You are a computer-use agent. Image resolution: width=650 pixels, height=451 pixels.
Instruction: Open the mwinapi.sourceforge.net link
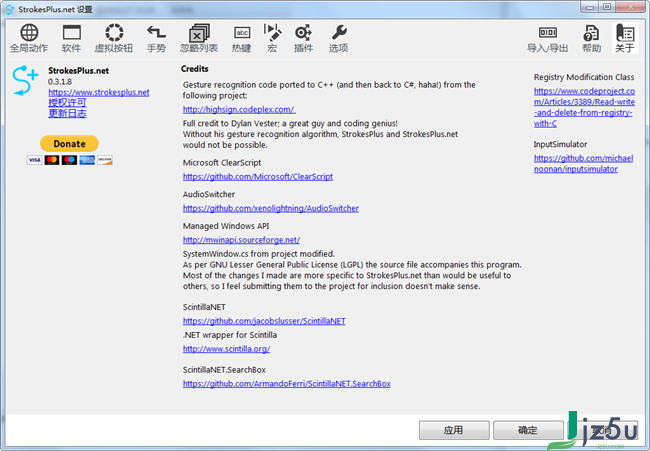point(241,240)
